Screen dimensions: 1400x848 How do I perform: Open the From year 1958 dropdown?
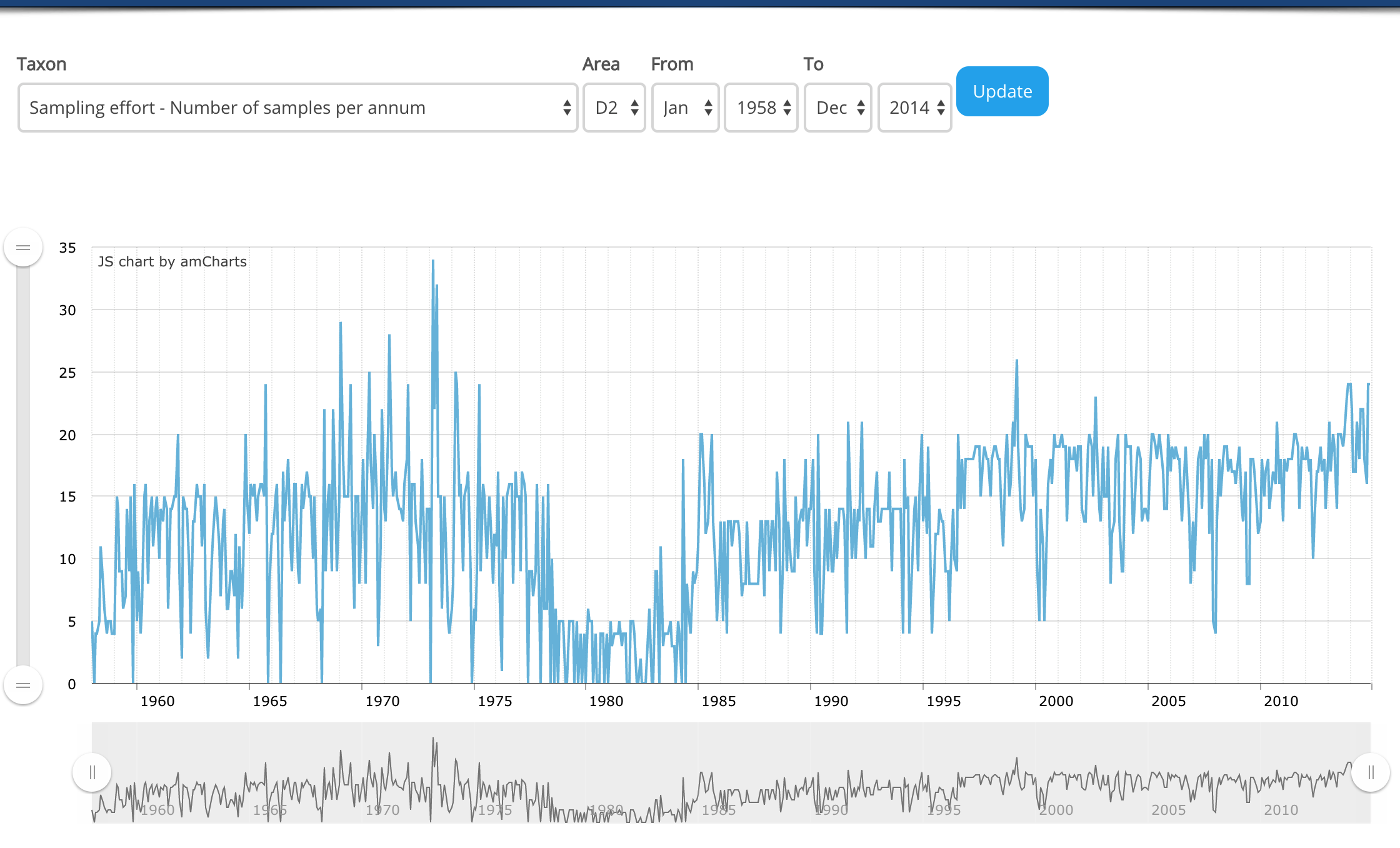pos(761,108)
